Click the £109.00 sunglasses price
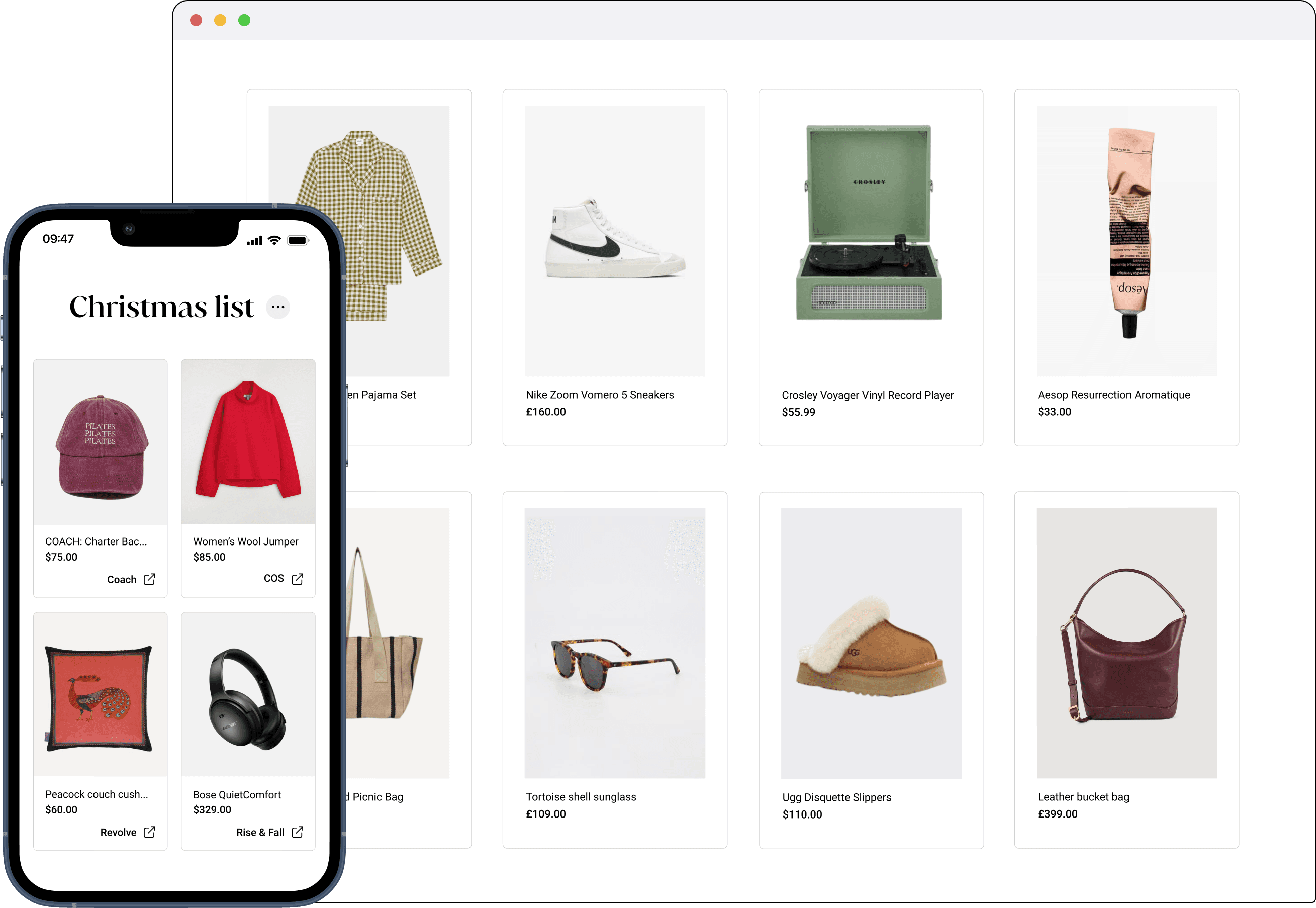1316x908 pixels. [546, 814]
